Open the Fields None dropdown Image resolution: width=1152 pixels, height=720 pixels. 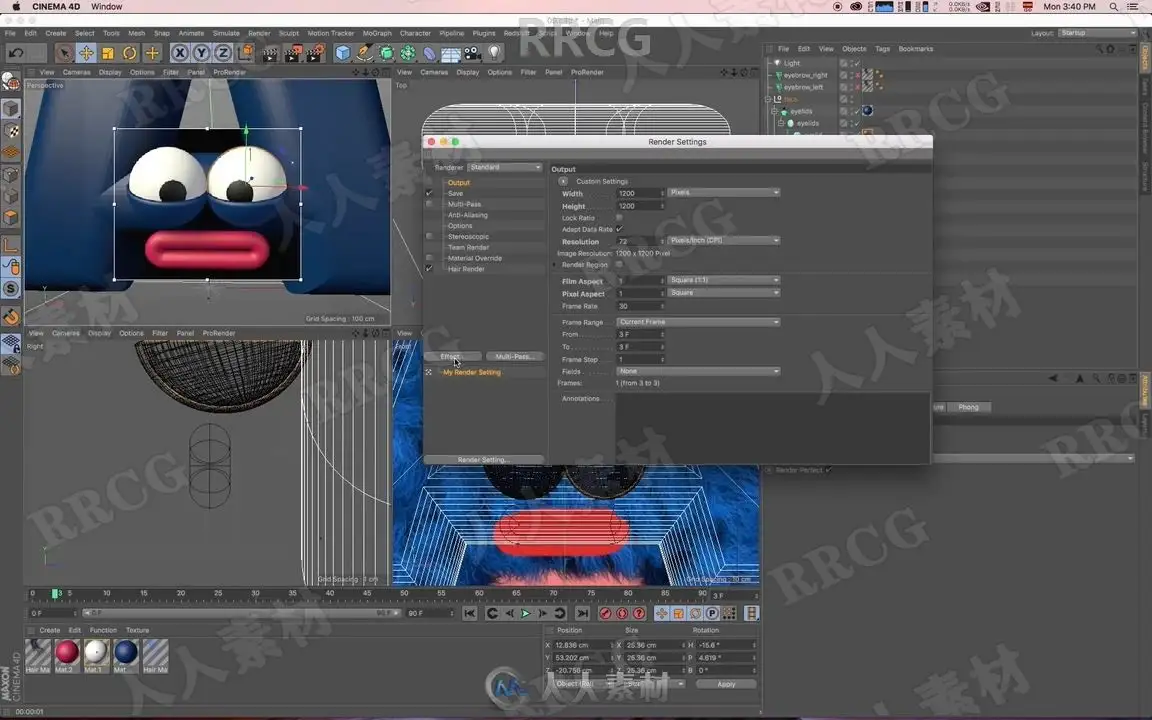click(699, 371)
